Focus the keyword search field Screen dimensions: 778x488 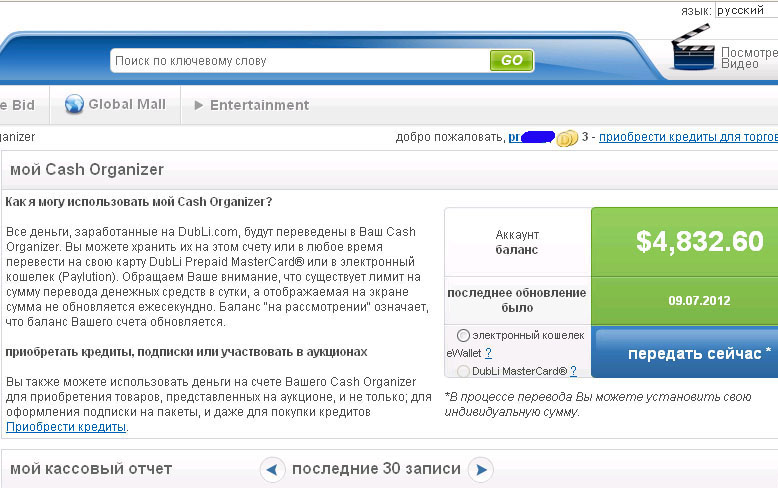point(300,61)
